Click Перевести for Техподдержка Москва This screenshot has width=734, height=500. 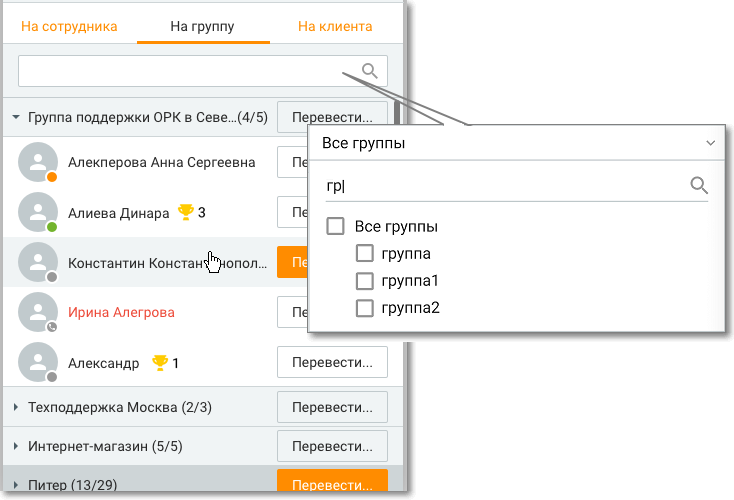[332, 407]
